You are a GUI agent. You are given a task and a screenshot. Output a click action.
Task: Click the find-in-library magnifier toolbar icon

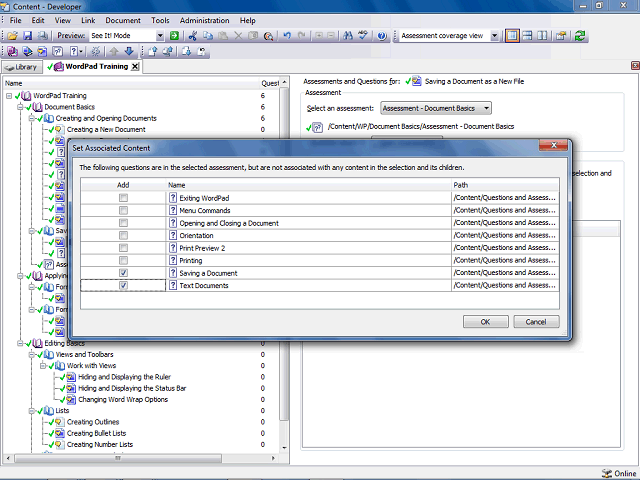268,36
